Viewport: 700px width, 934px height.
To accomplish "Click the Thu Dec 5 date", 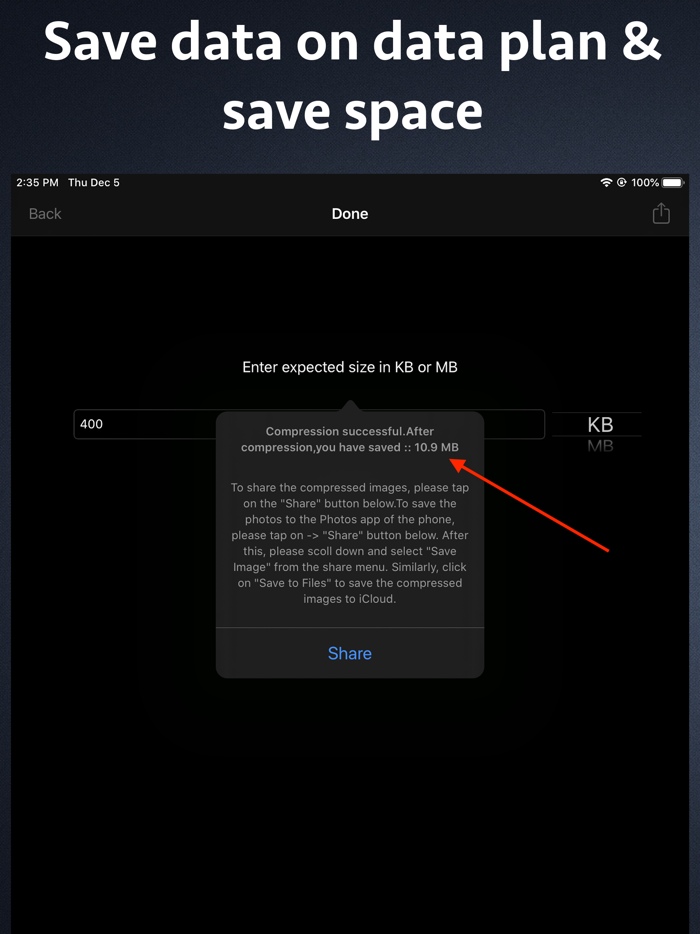I will coord(94,182).
